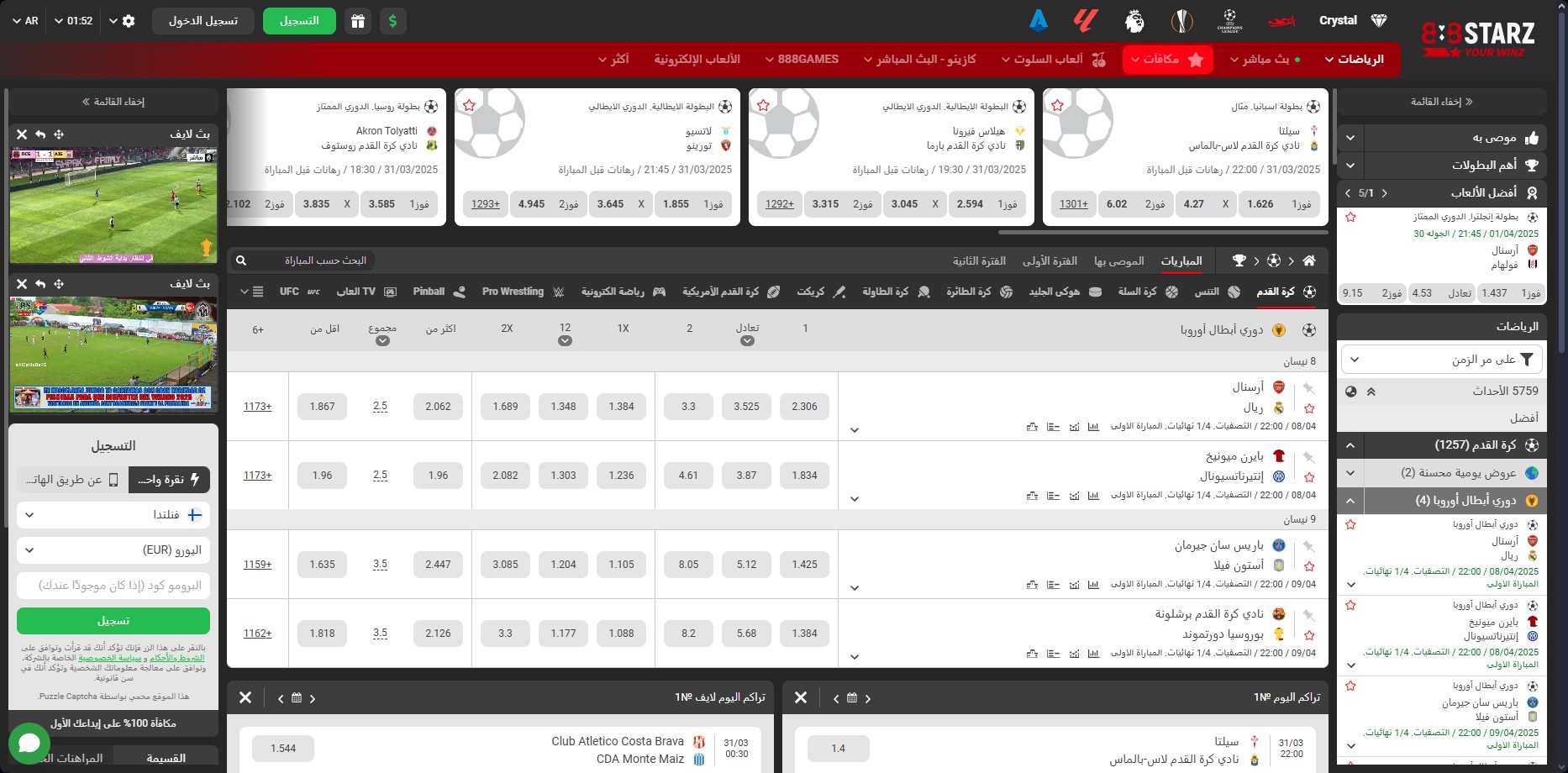The image size is (1568, 773).
Task: Select one-click registration option
Action: click(169, 480)
